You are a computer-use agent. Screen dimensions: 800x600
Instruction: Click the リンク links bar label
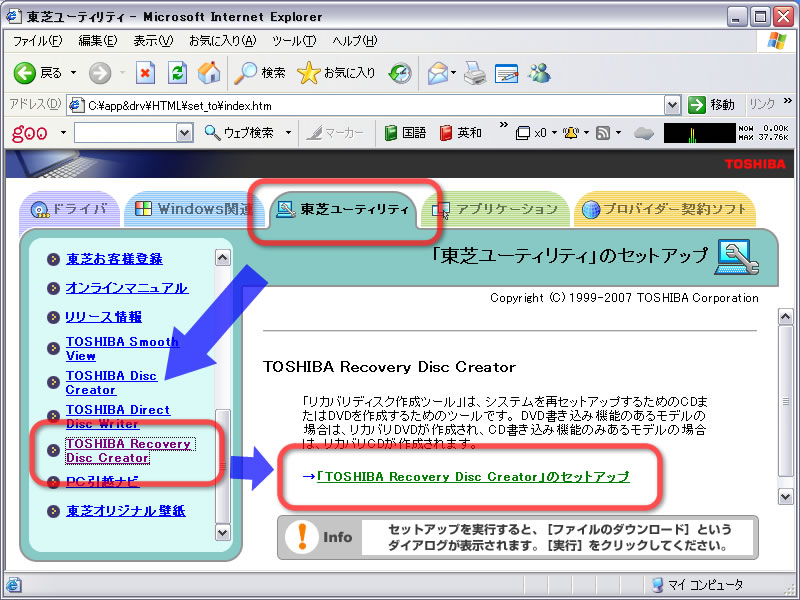(x=762, y=105)
